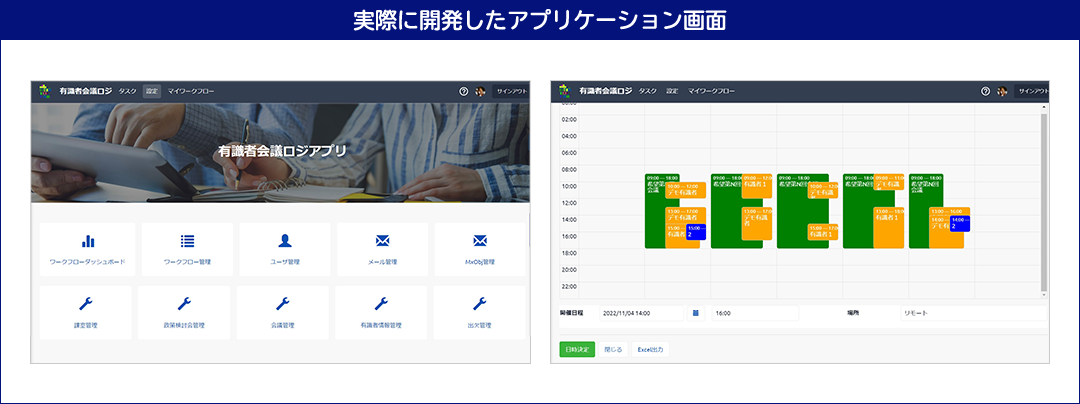Image resolution: width=1080 pixels, height=404 pixels.
Task: Select the 設定 menu on the home screen
Action: [x=151, y=91]
